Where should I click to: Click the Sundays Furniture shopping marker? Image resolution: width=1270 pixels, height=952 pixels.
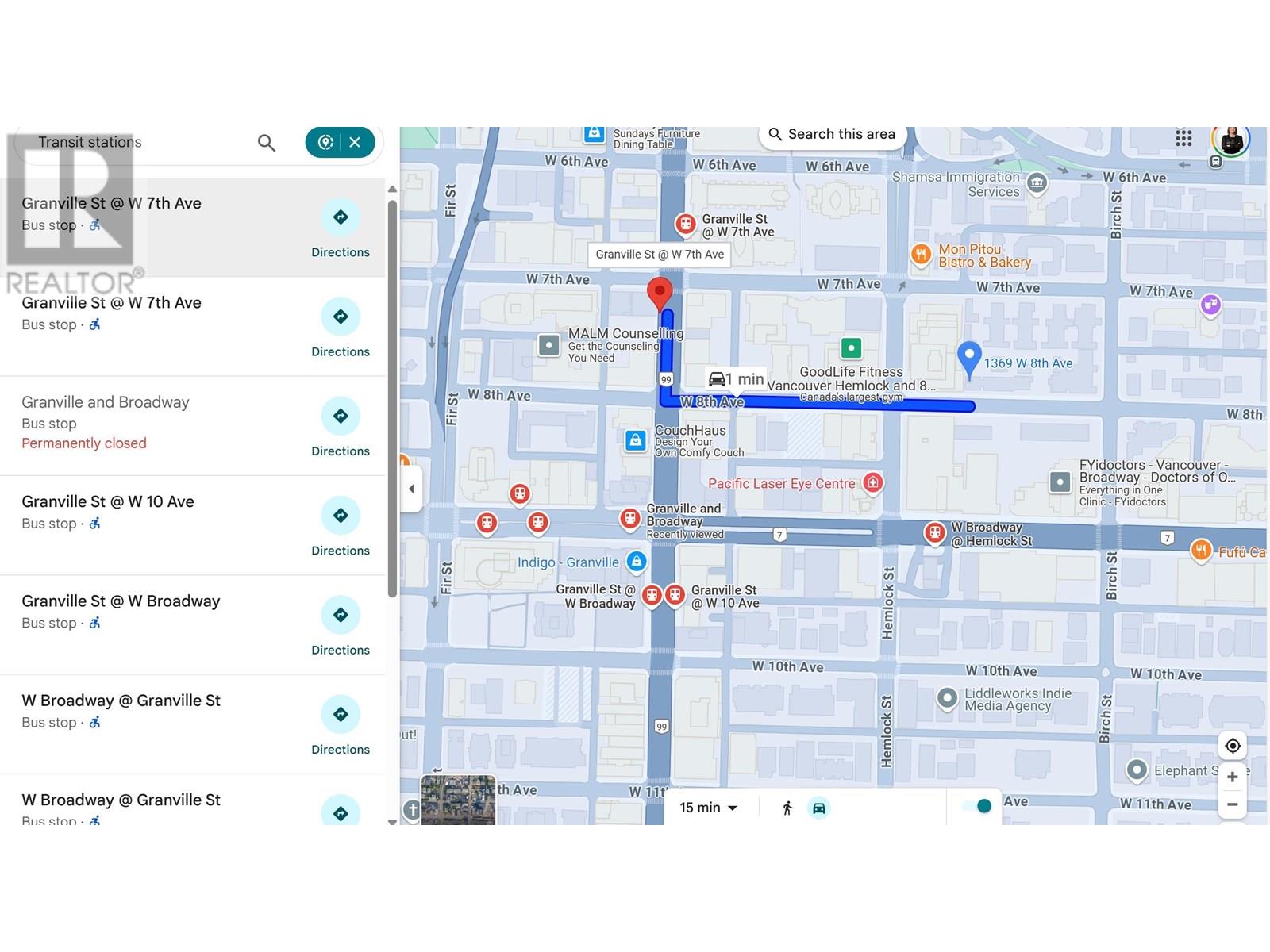click(x=594, y=134)
